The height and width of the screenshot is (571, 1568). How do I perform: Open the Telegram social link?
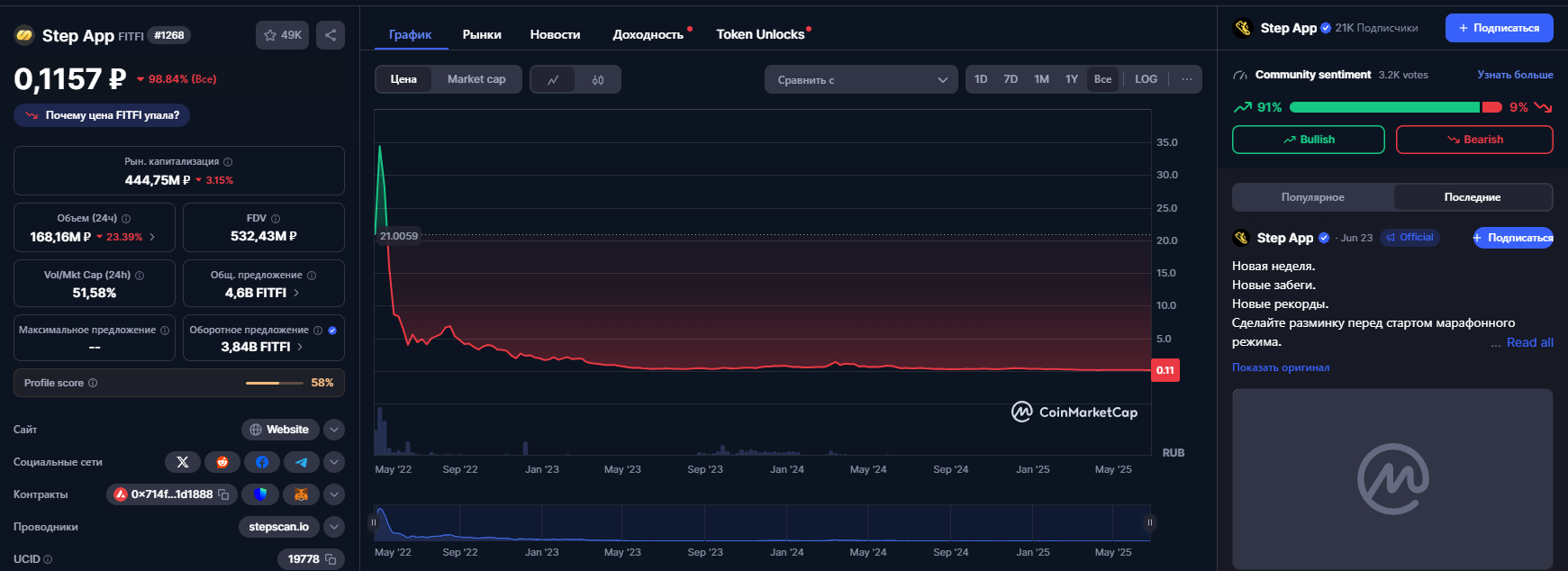(302, 462)
